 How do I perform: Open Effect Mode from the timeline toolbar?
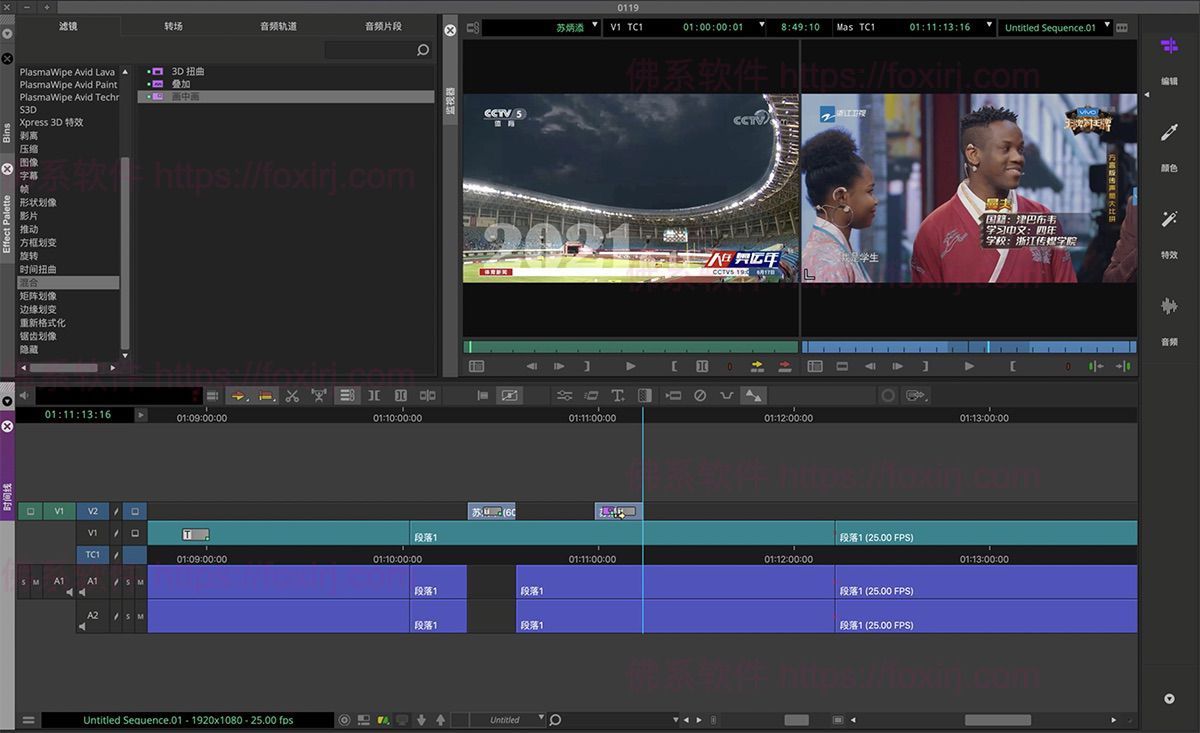[x=511, y=396]
